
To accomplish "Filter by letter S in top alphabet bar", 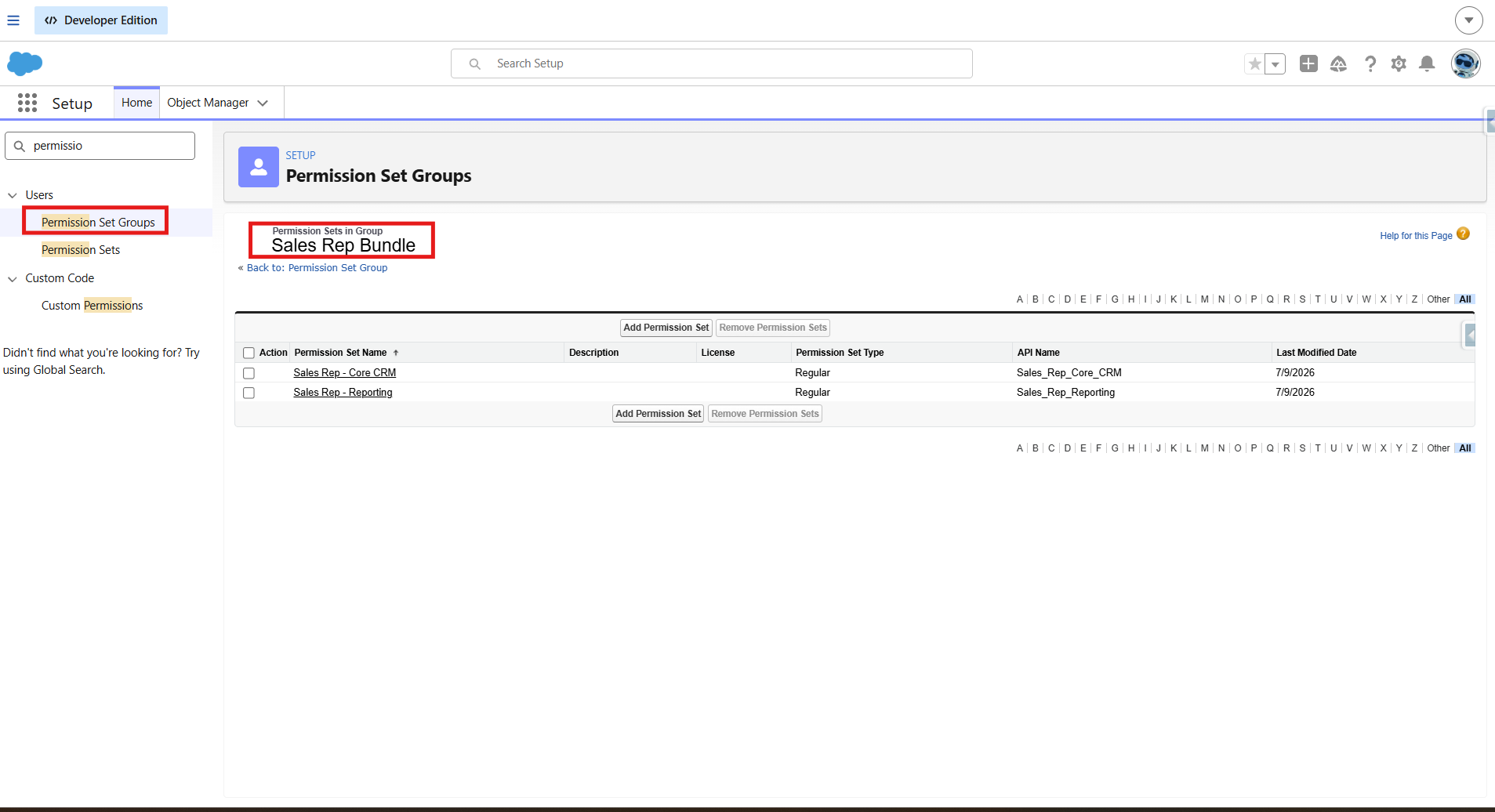I will tap(1302, 299).
